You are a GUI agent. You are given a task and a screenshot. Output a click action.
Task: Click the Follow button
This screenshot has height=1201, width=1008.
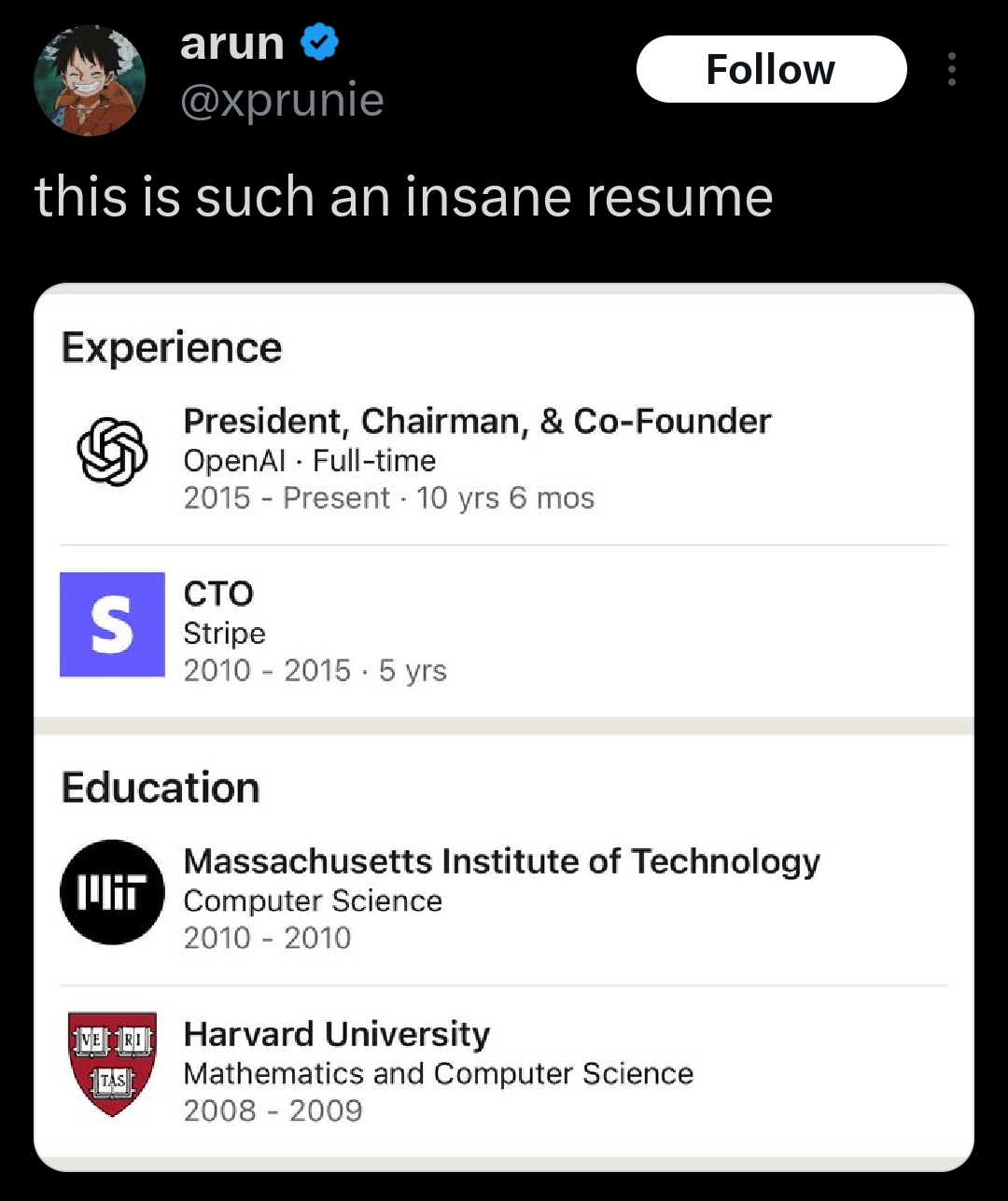pyautogui.click(x=771, y=69)
